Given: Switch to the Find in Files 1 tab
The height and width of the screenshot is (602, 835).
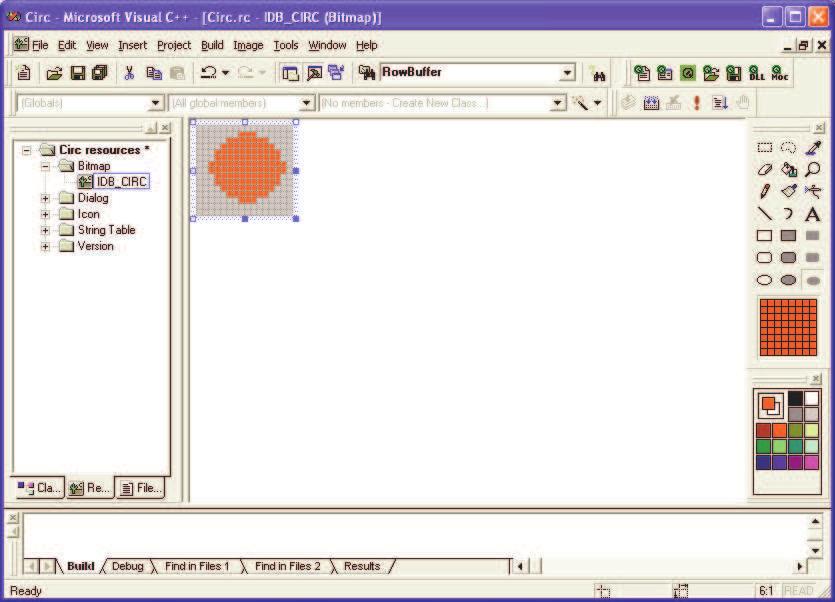Looking at the screenshot, I should (197, 566).
